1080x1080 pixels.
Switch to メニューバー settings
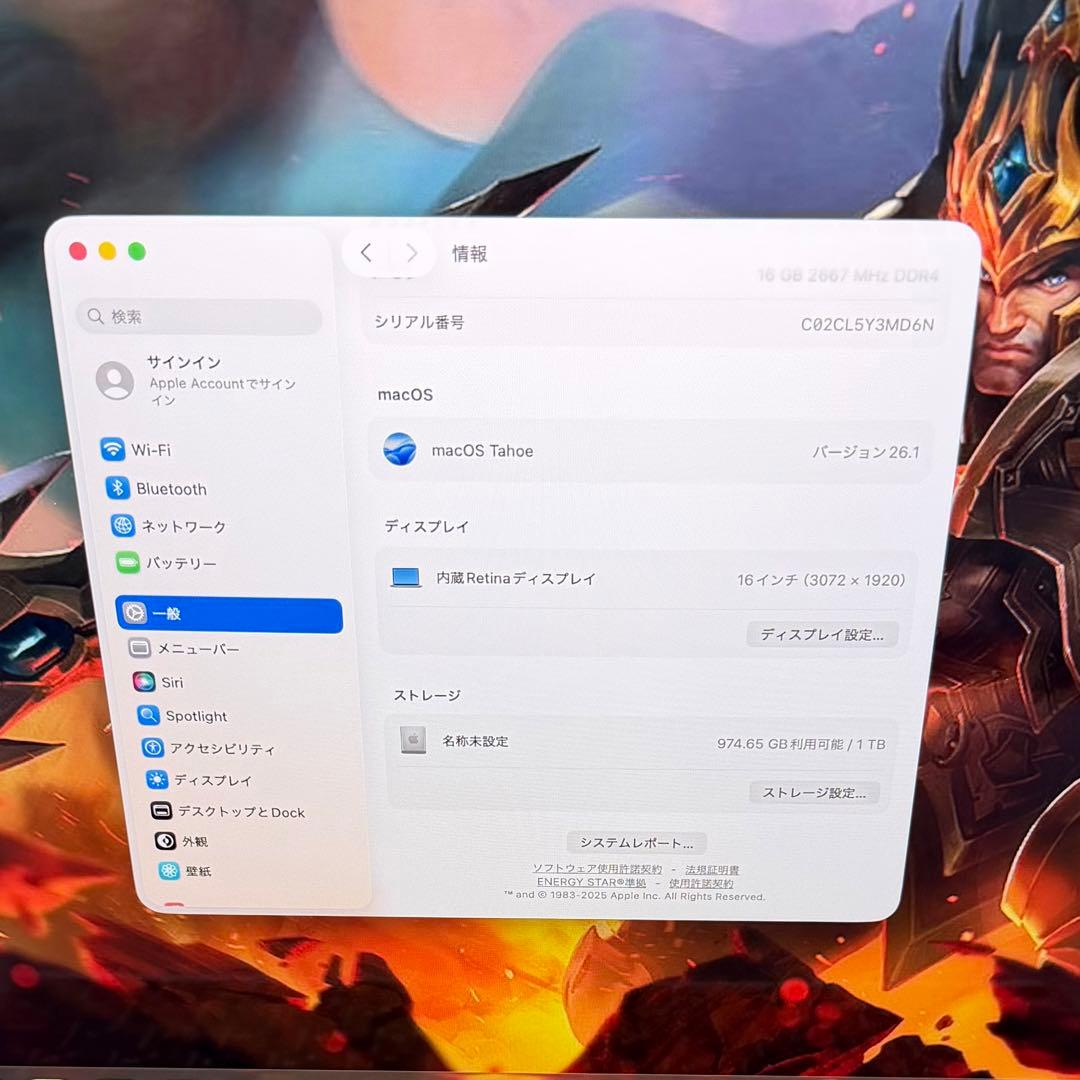point(197,648)
